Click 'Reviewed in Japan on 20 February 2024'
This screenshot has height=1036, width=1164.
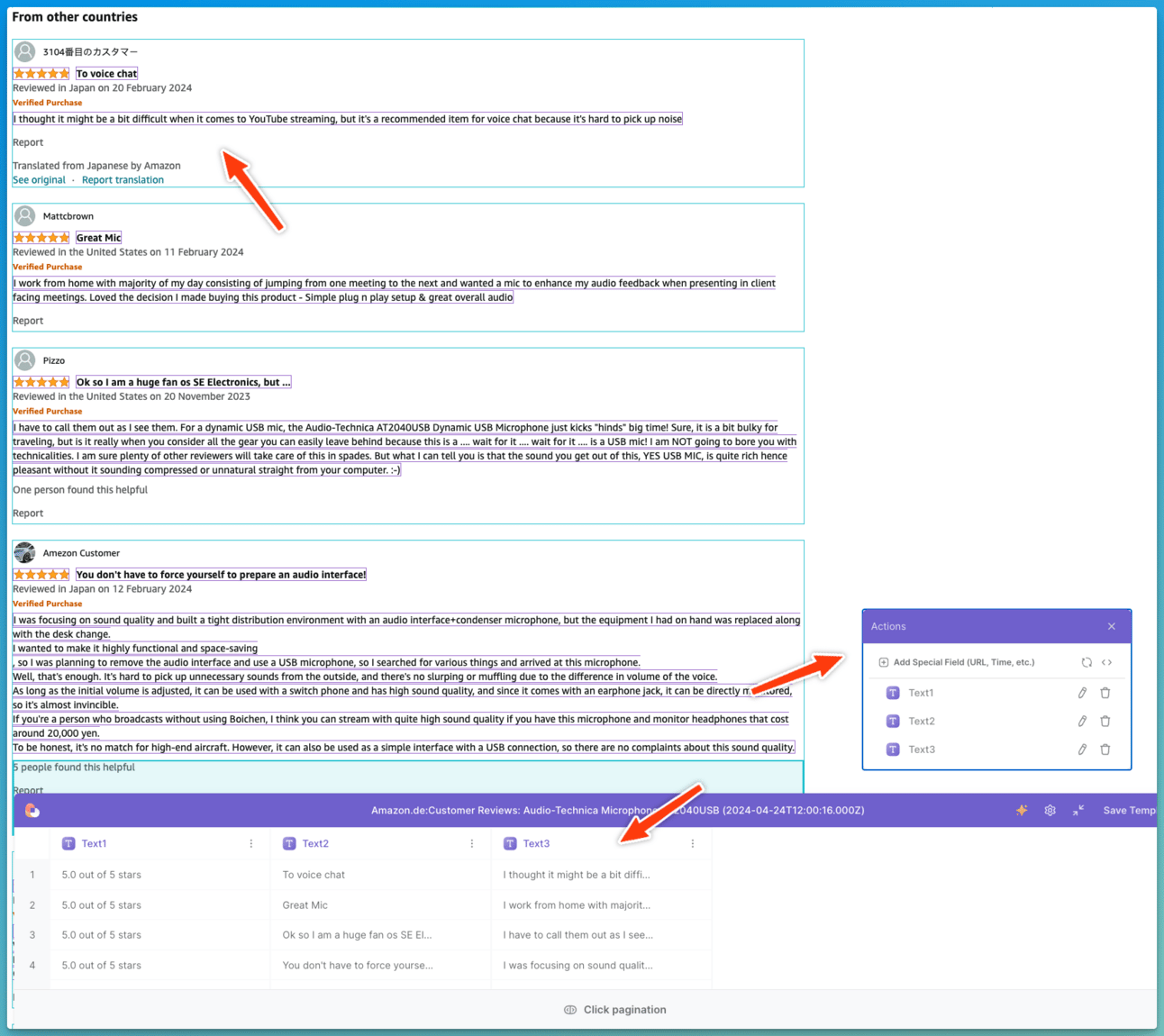[x=102, y=88]
